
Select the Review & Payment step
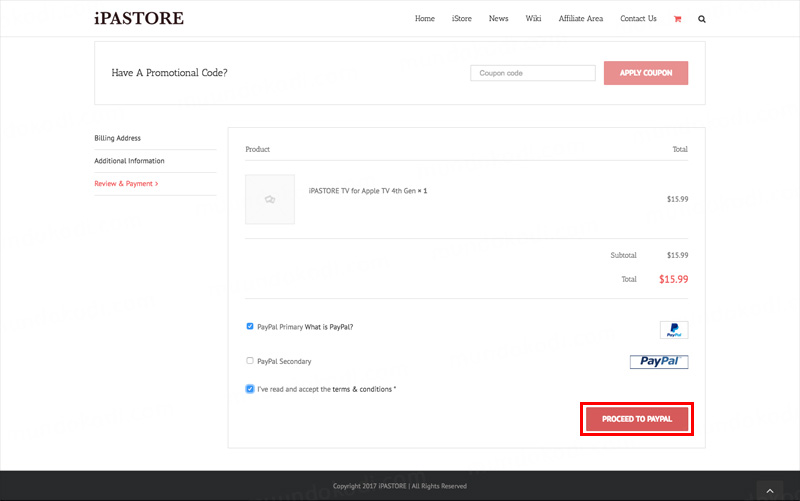coord(126,184)
